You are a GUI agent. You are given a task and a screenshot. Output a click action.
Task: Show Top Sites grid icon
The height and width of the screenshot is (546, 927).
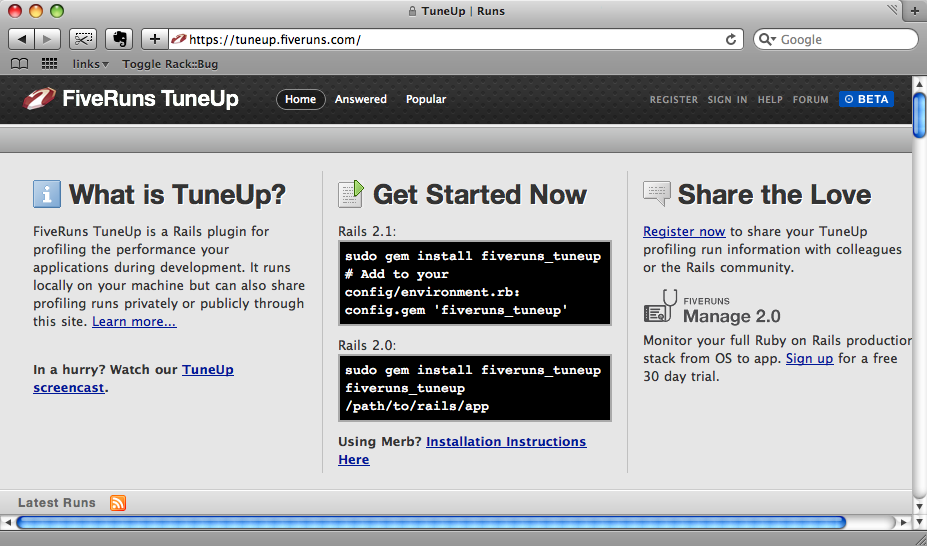point(50,64)
